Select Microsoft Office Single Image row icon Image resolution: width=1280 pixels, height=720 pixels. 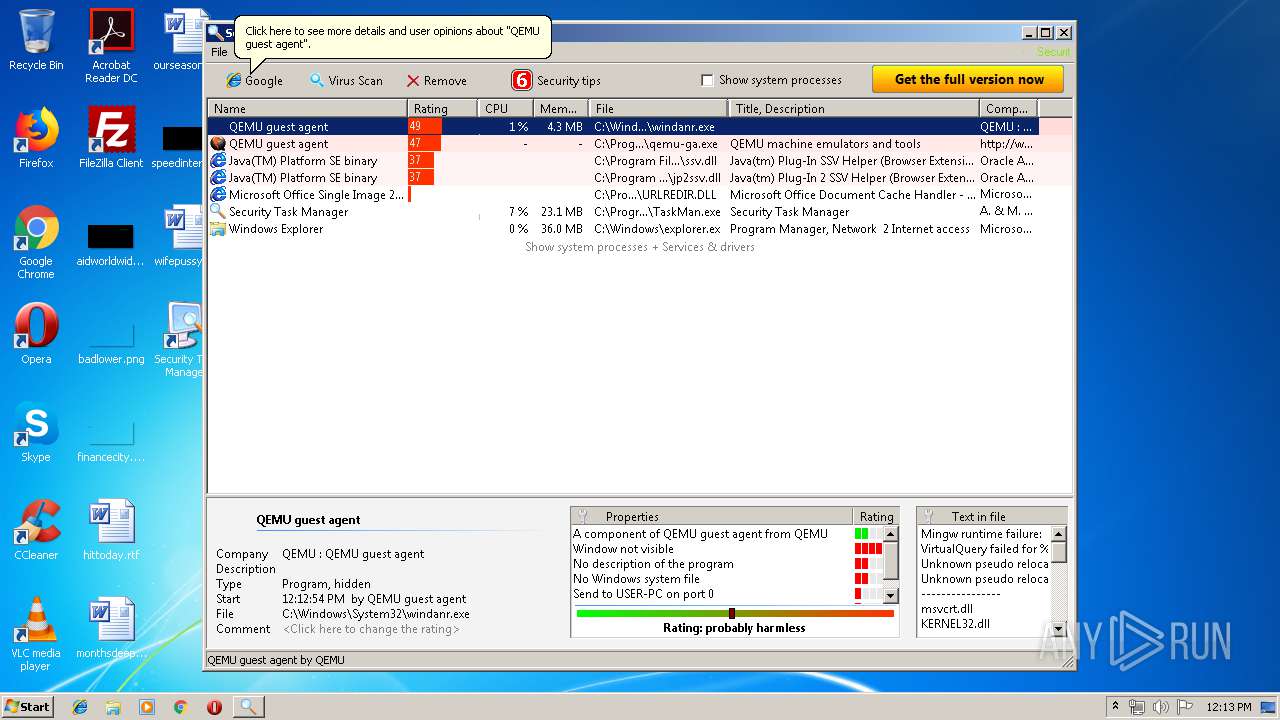pyautogui.click(x=217, y=195)
